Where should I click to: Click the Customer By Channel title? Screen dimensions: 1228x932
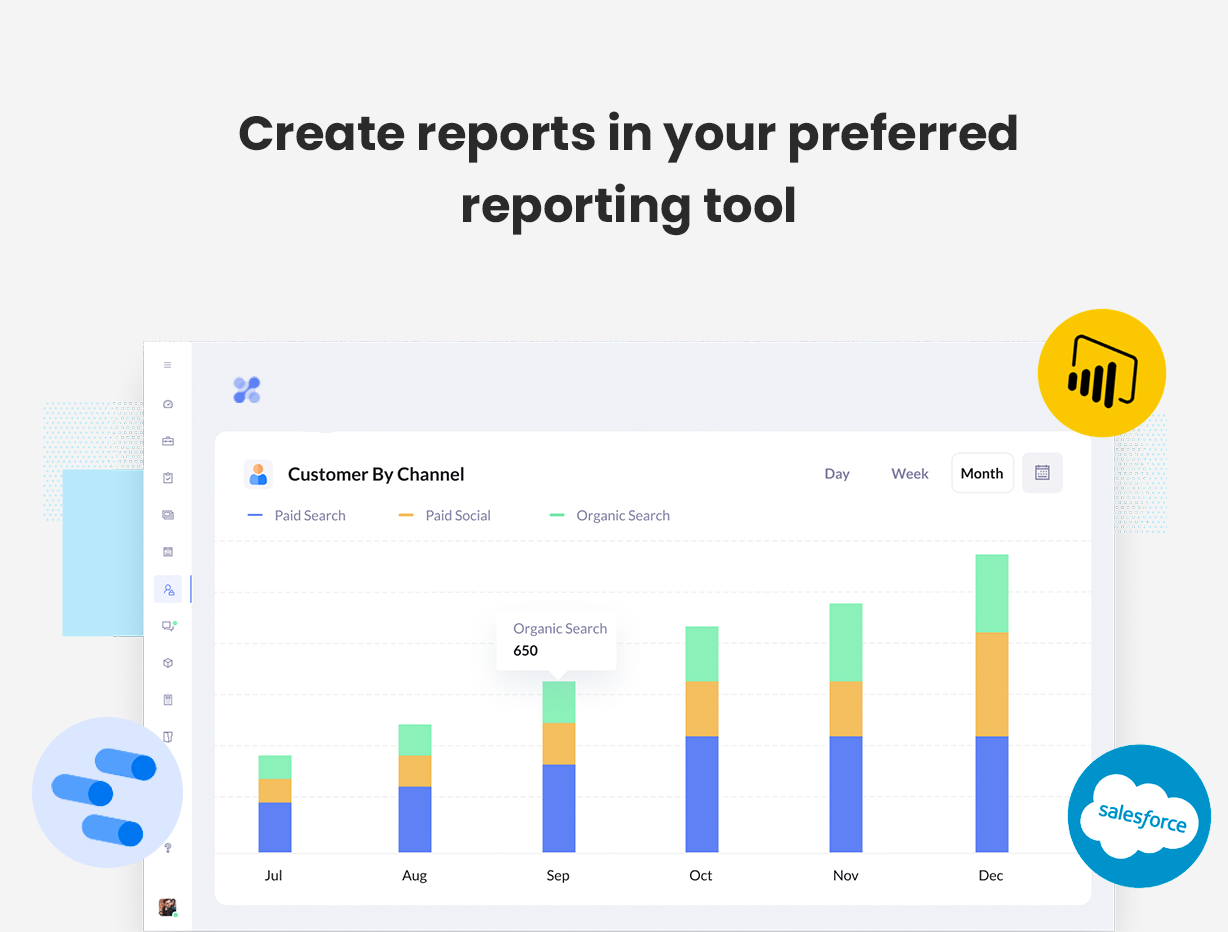click(x=376, y=474)
